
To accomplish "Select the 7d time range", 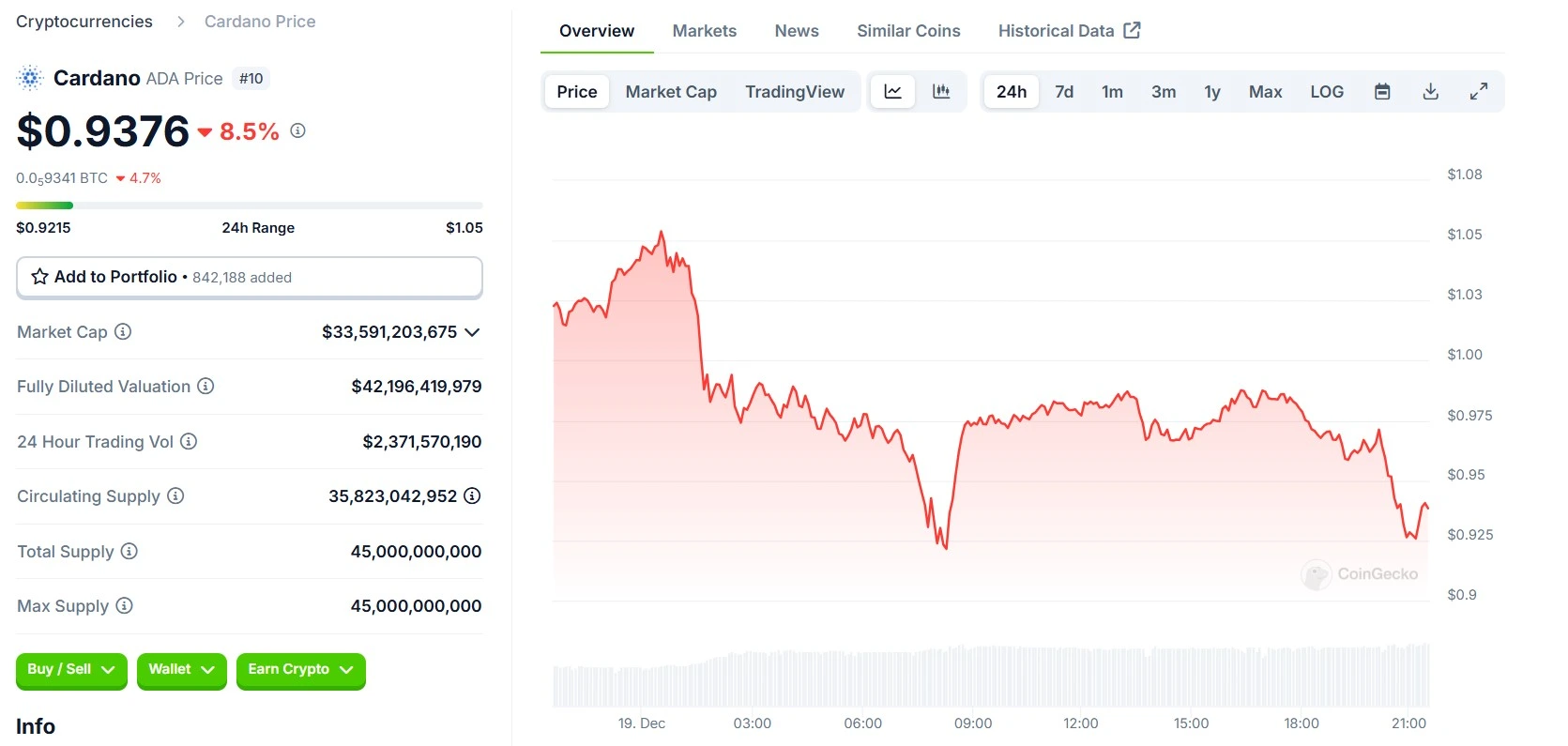I will click(1064, 92).
